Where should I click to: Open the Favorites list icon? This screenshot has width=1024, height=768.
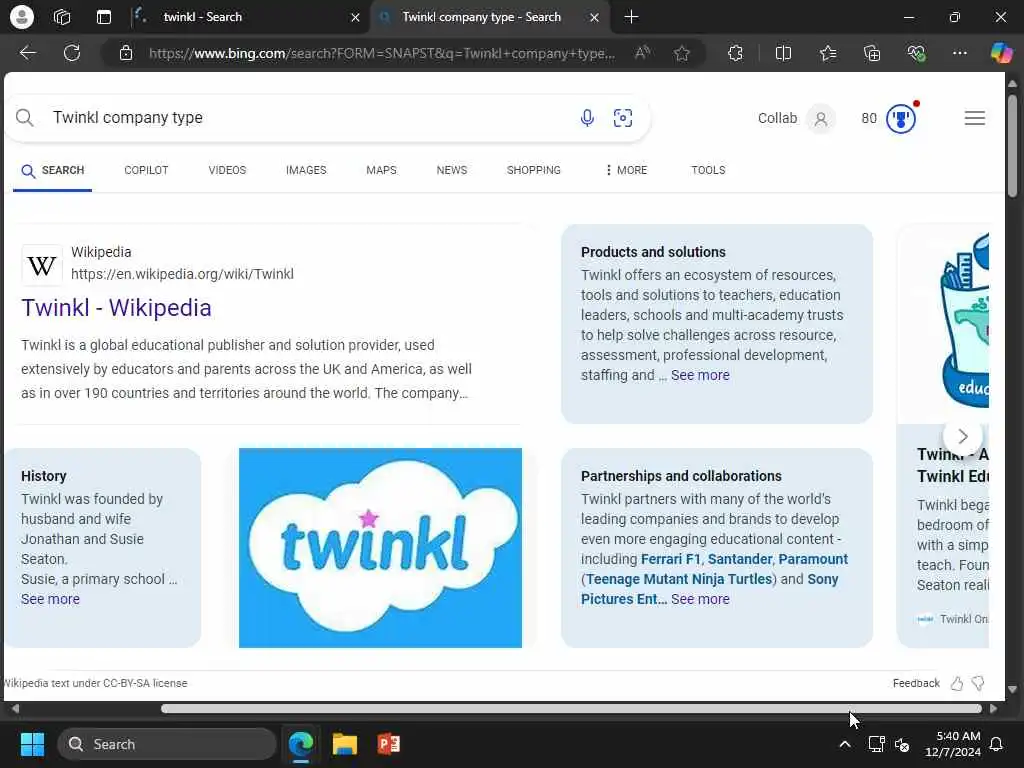[x=828, y=53]
